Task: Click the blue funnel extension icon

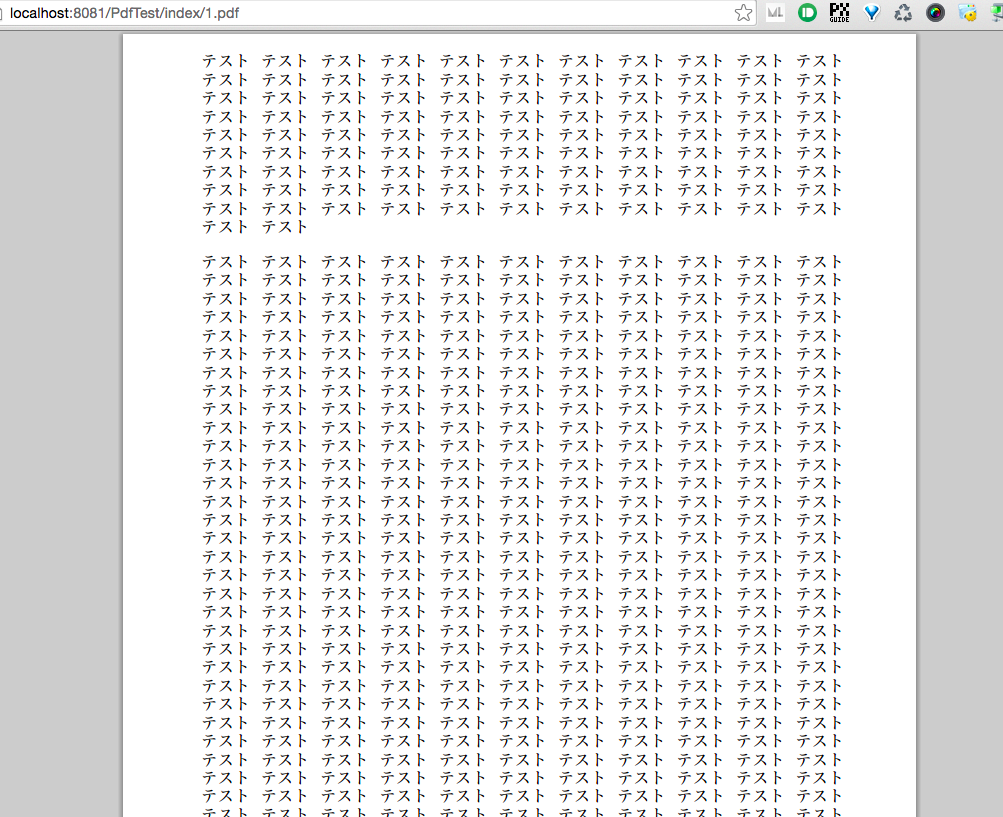Action: pos(871,13)
